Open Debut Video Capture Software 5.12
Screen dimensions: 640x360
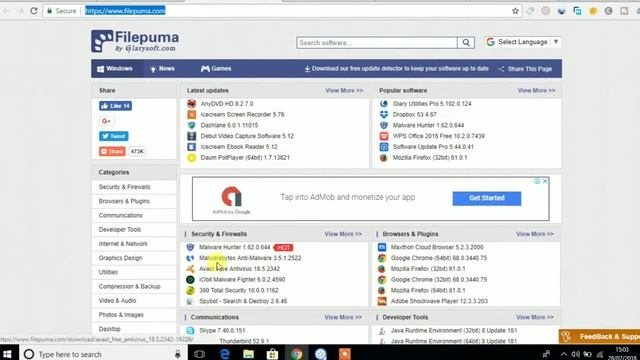[247, 136]
